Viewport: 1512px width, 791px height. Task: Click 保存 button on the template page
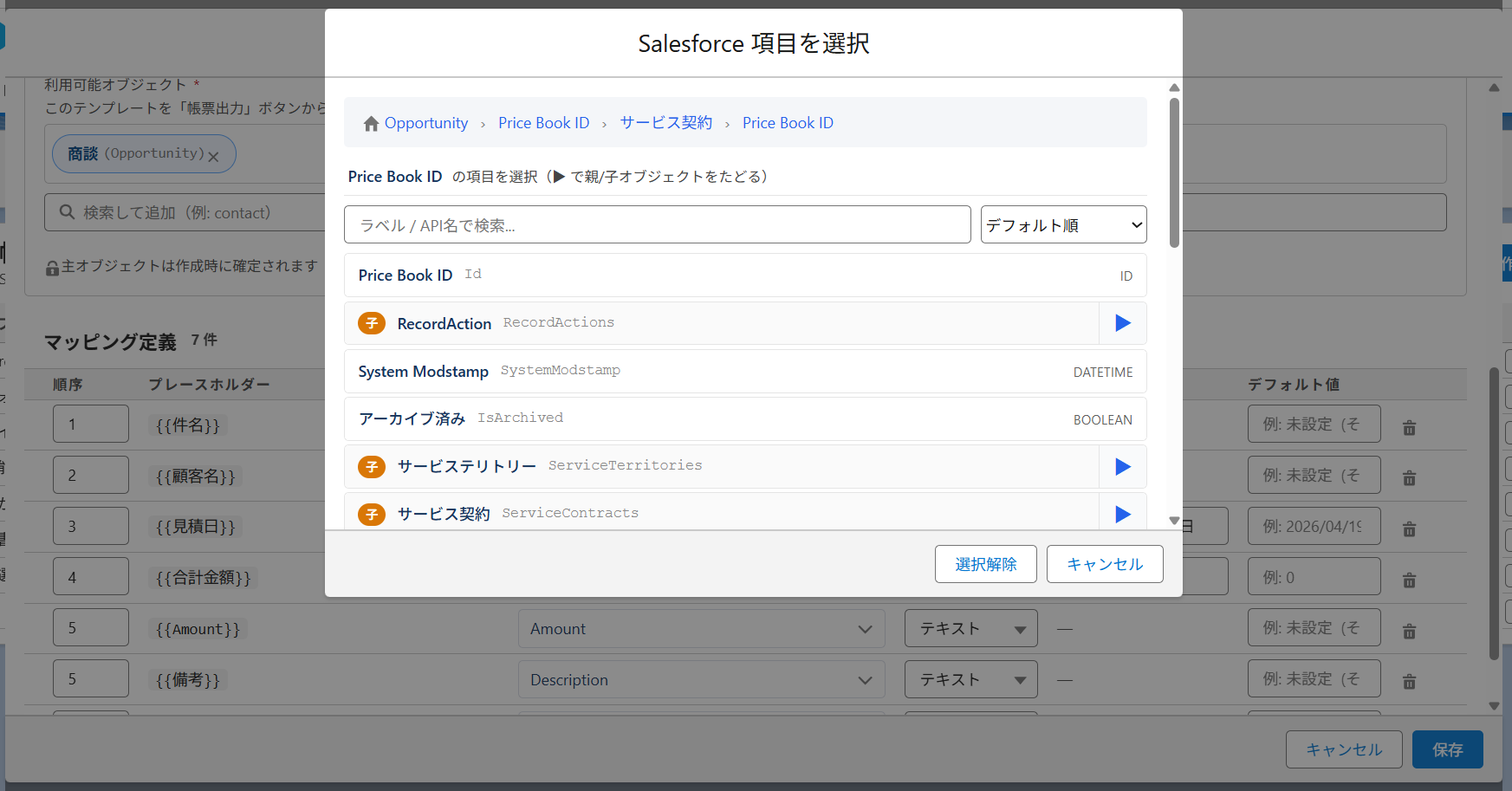tap(1448, 749)
